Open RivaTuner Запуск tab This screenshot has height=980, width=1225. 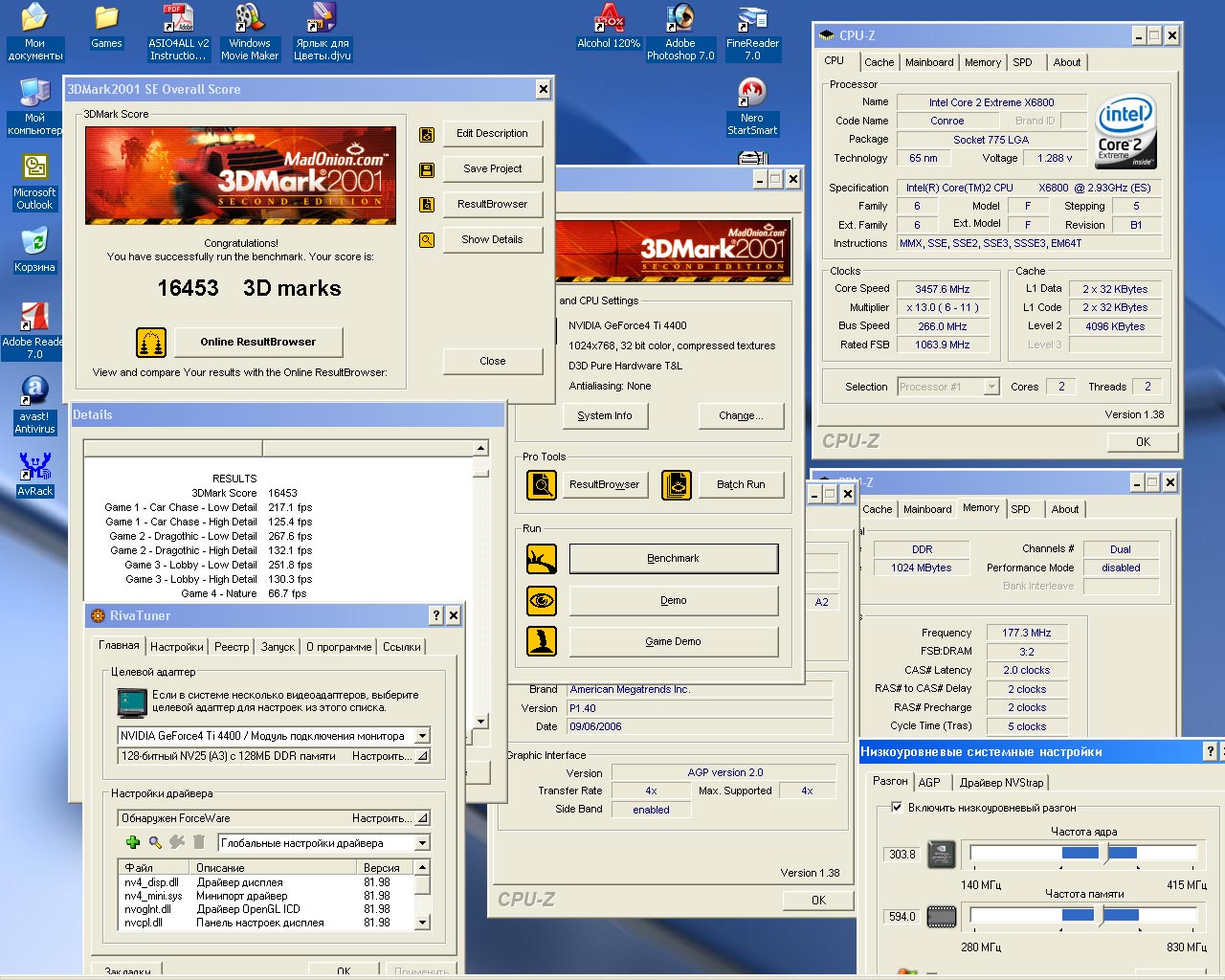(278, 647)
